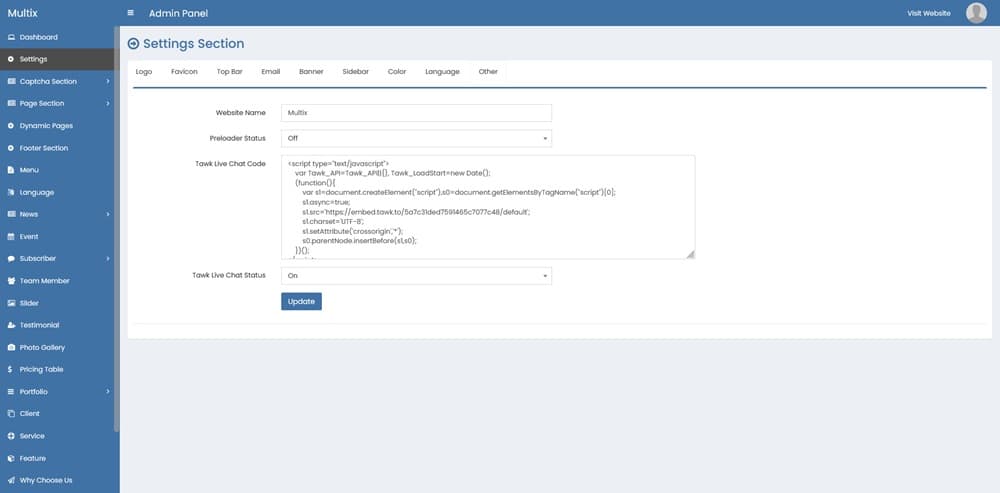Follow the Visit Website link
Screen dimensions: 1000x493
point(928,13)
